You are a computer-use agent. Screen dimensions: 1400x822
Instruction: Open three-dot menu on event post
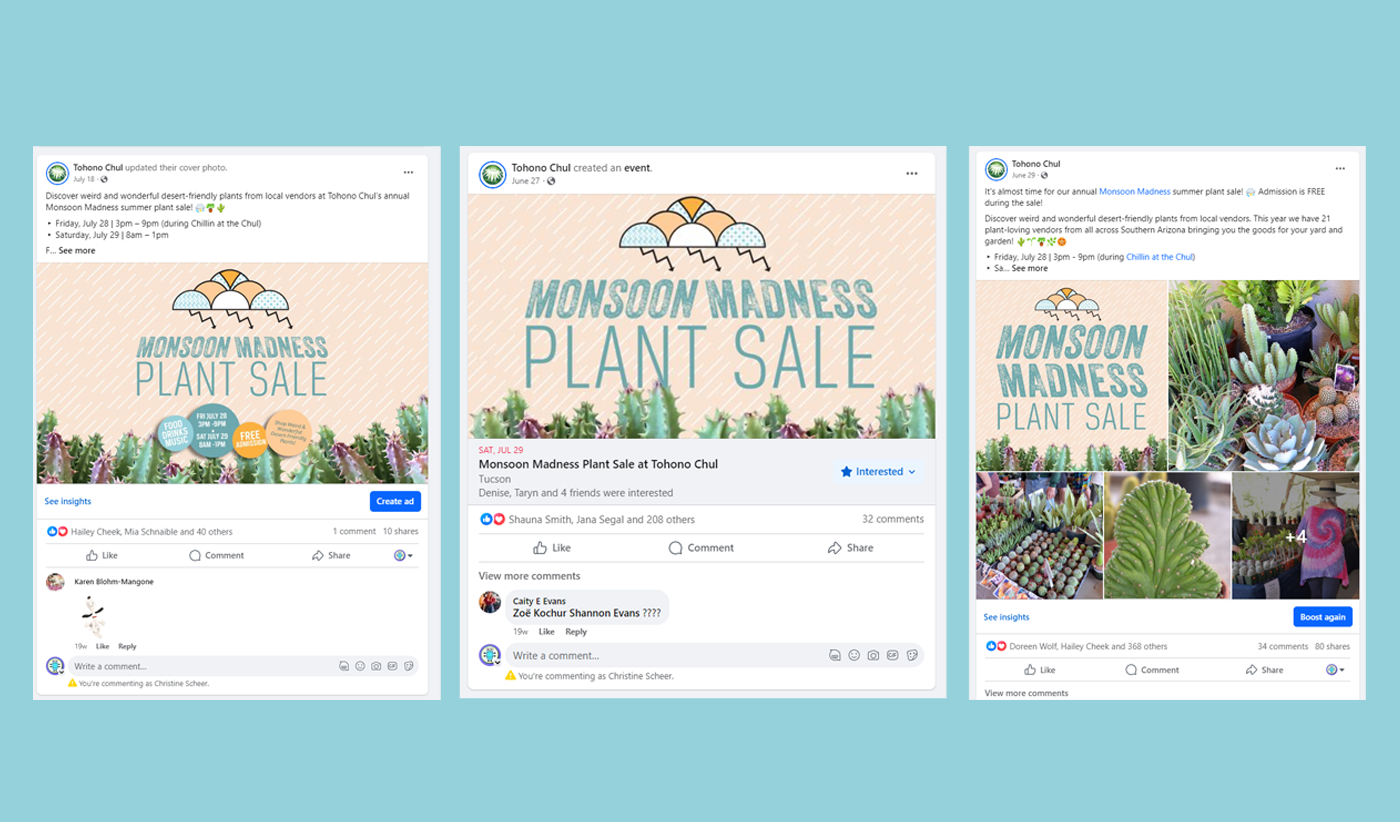[912, 173]
